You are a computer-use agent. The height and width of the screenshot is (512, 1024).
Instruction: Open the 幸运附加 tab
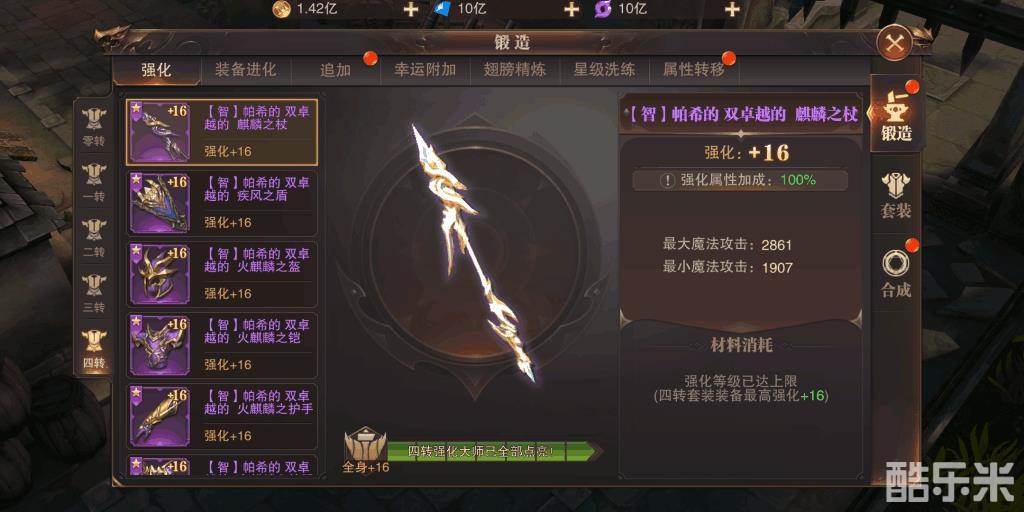[425, 71]
